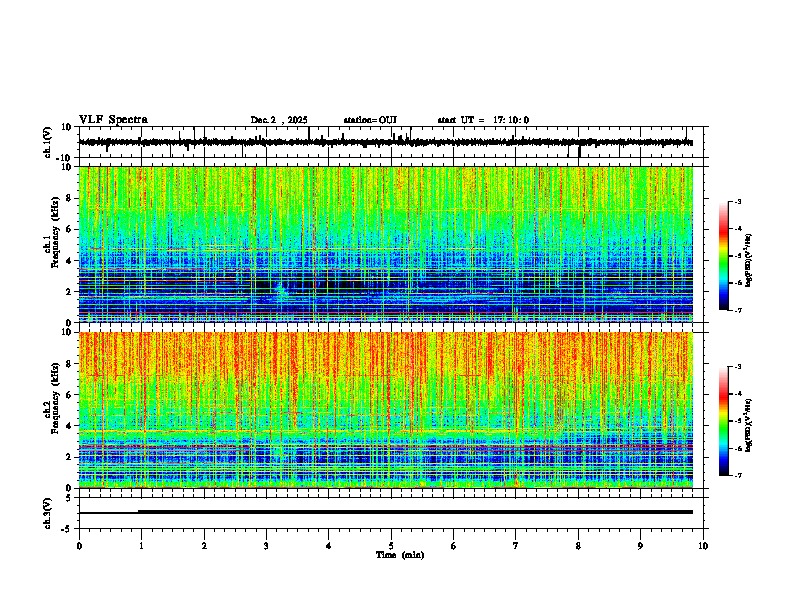Click time axis tick label '7'
This screenshot has height=612, width=792.
516,546
